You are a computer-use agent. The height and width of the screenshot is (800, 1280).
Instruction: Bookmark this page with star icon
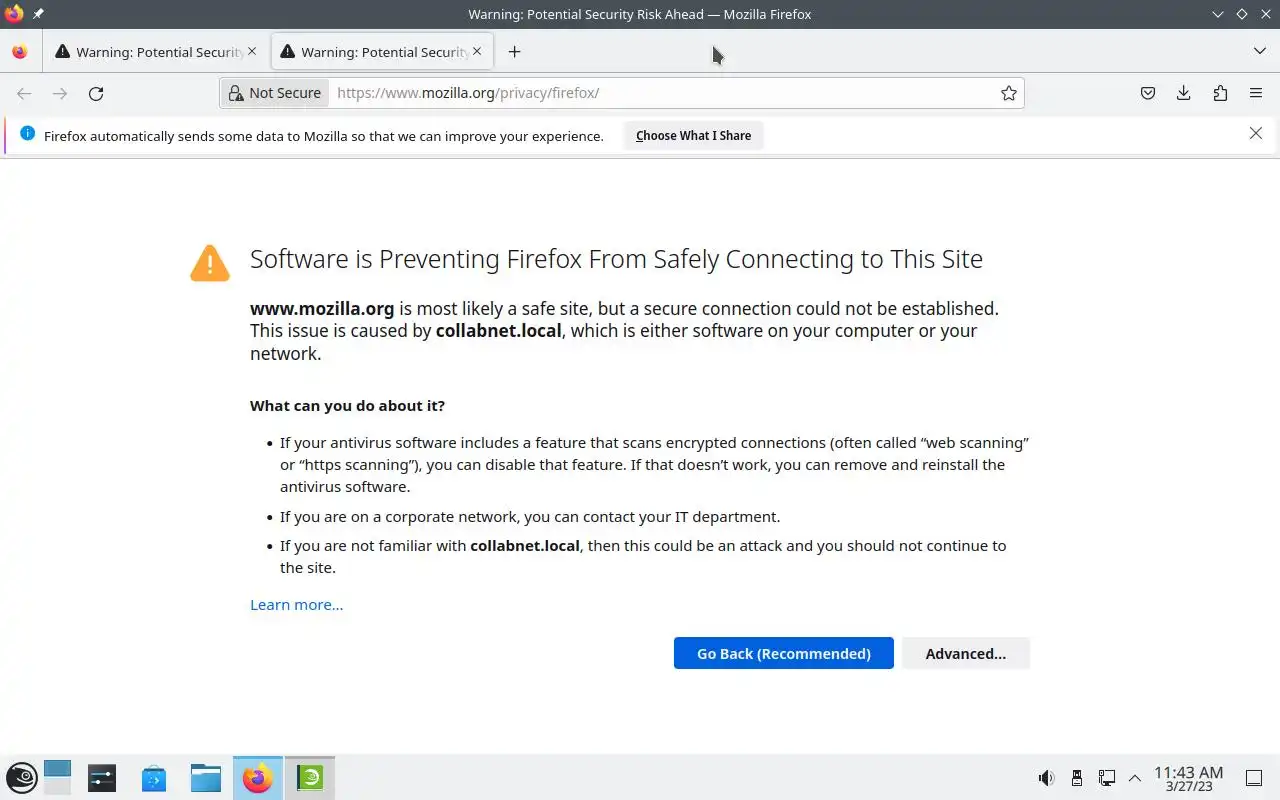[1009, 93]
